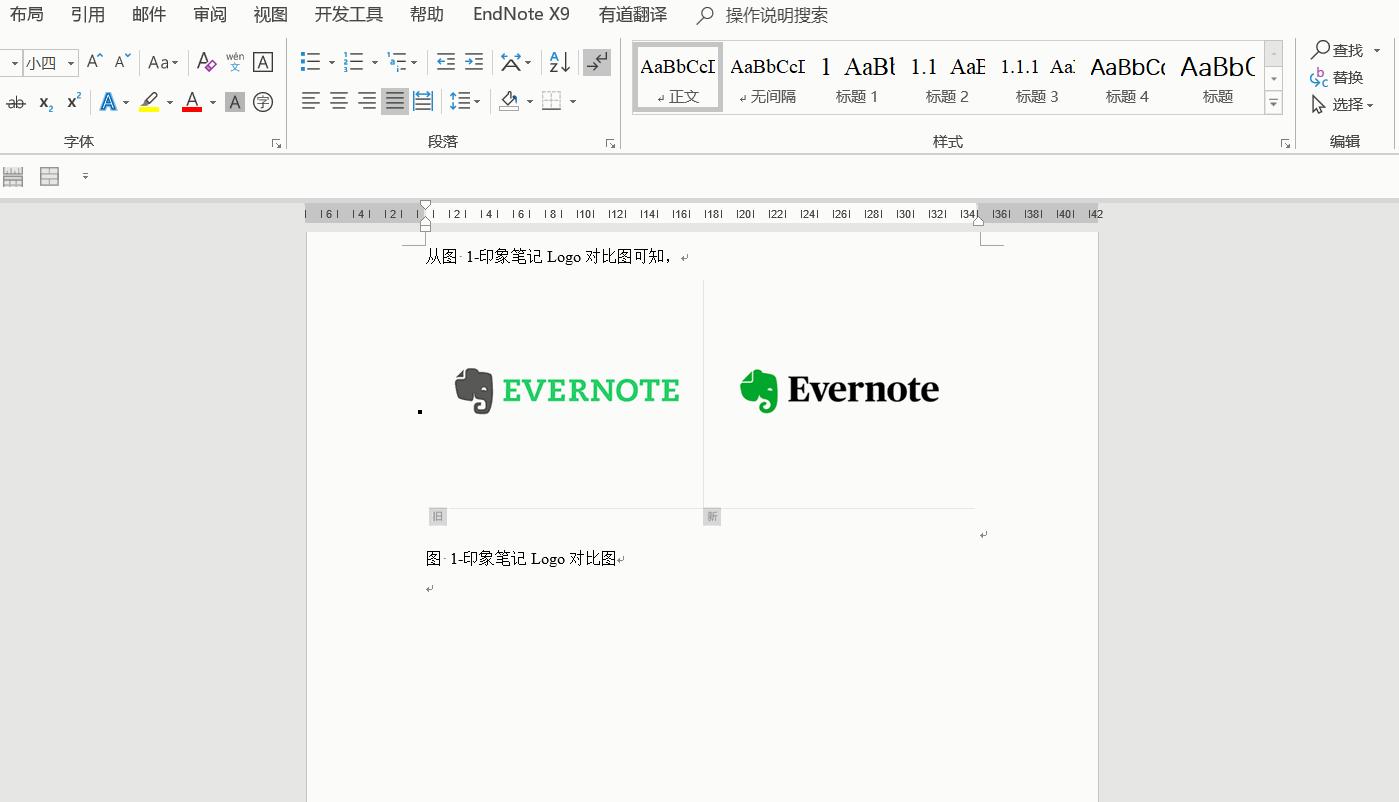Open the EndNote X9 ribbon tab
The image size is (1399, 802).
click(520, 14)
